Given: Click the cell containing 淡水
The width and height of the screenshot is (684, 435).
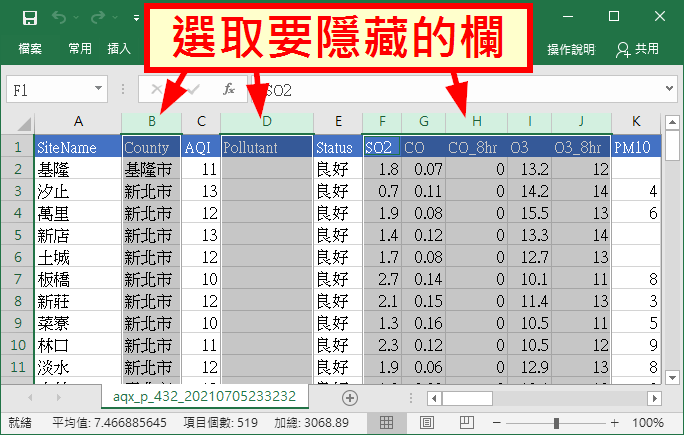Looking at the screenshot, I should pos(78,367).
